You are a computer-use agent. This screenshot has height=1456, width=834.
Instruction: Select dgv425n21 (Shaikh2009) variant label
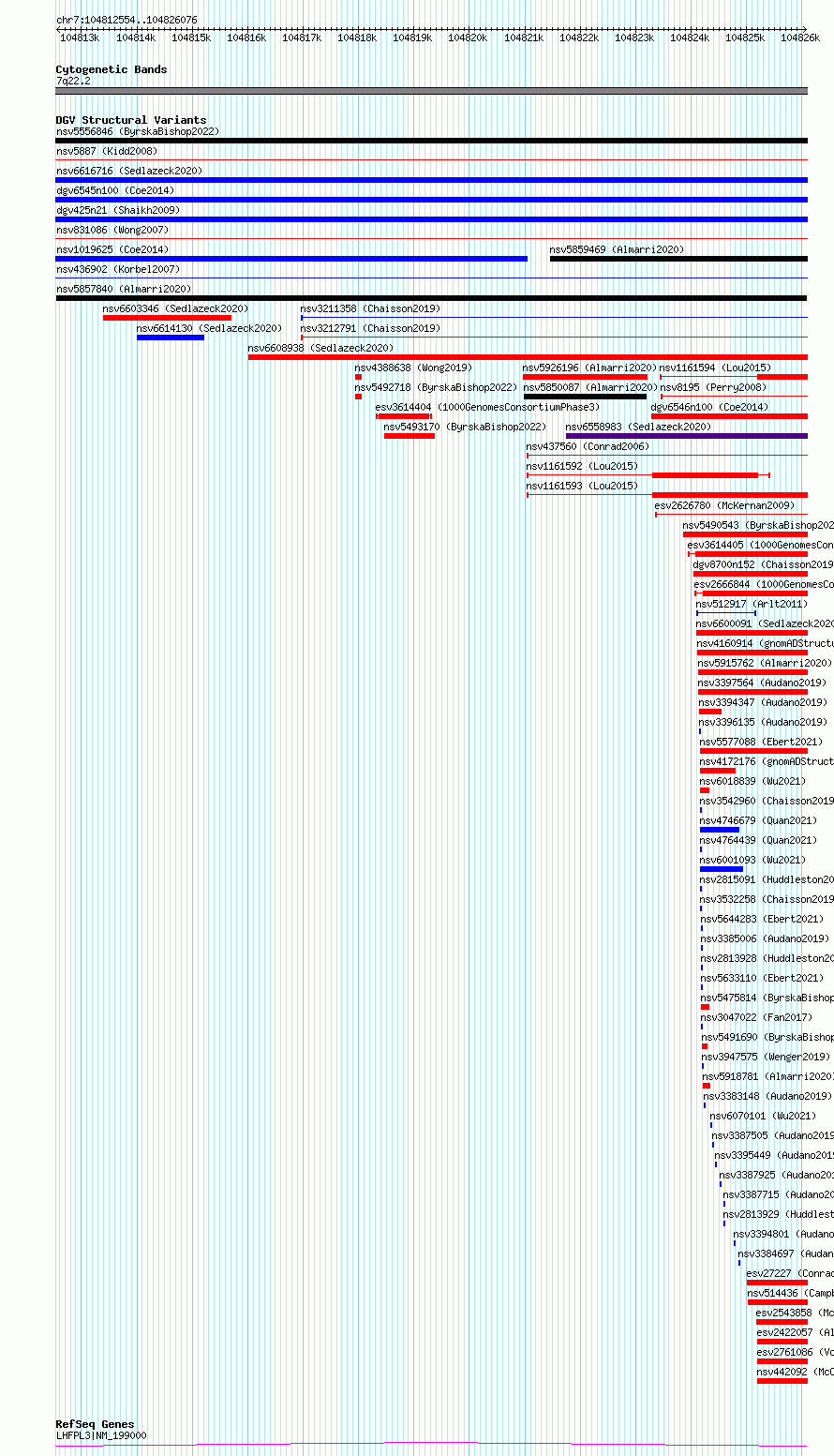pyautogui.click(x=117, y=210)
